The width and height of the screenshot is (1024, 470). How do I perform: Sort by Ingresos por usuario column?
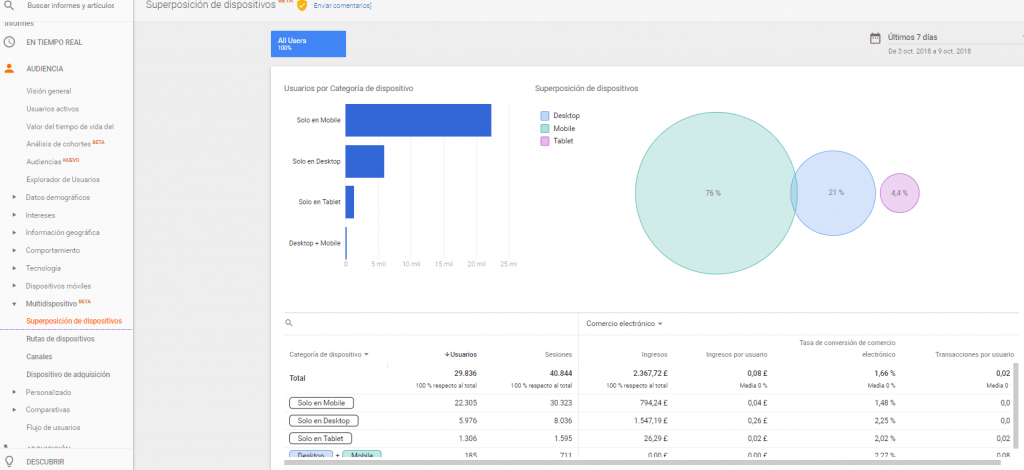[x=737, y=354]
